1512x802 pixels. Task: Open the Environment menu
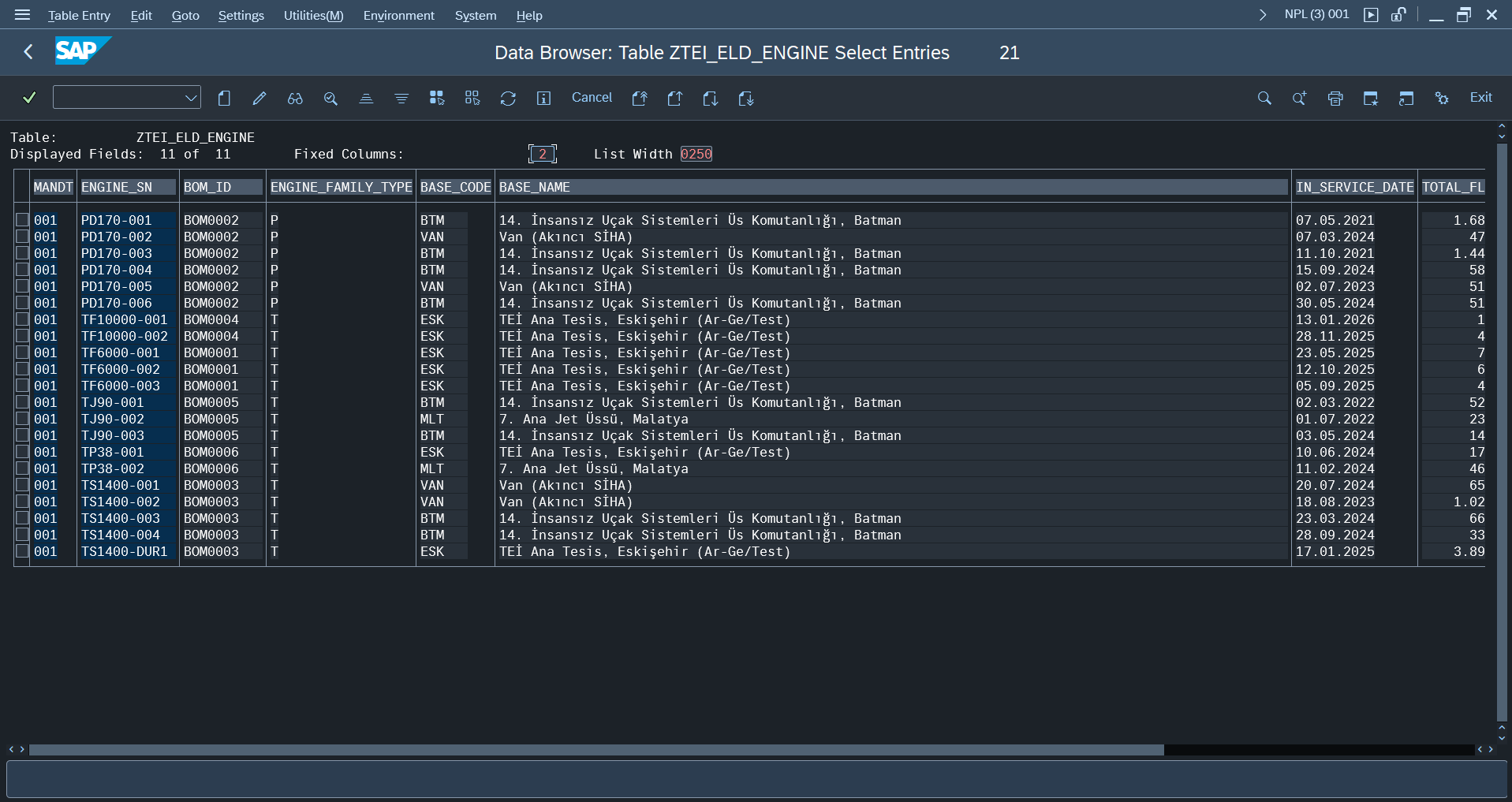[398, 15]
